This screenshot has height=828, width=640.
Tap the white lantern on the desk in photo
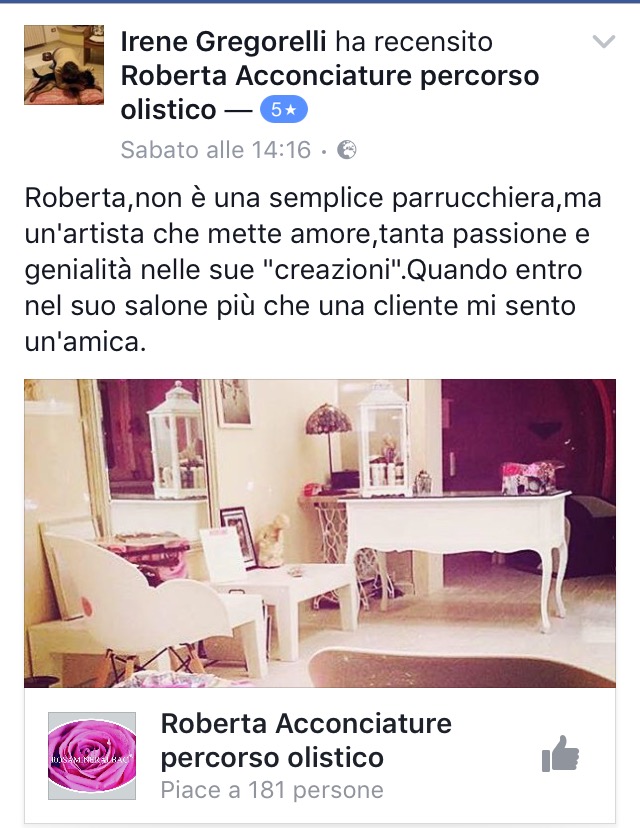(x=384, y=440)
